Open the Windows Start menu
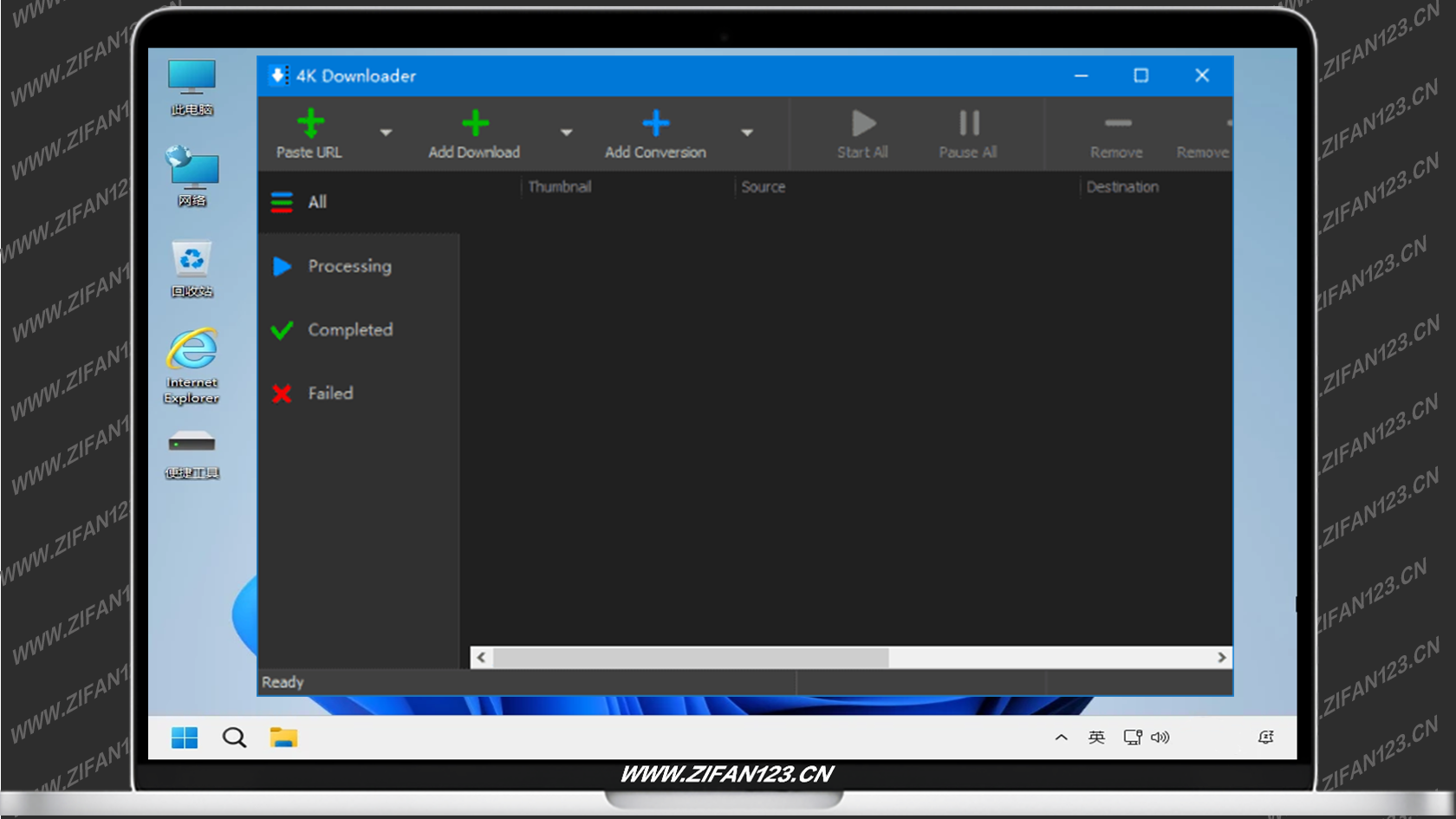This screenshot has height=819, width=1456. click(185, 738)
